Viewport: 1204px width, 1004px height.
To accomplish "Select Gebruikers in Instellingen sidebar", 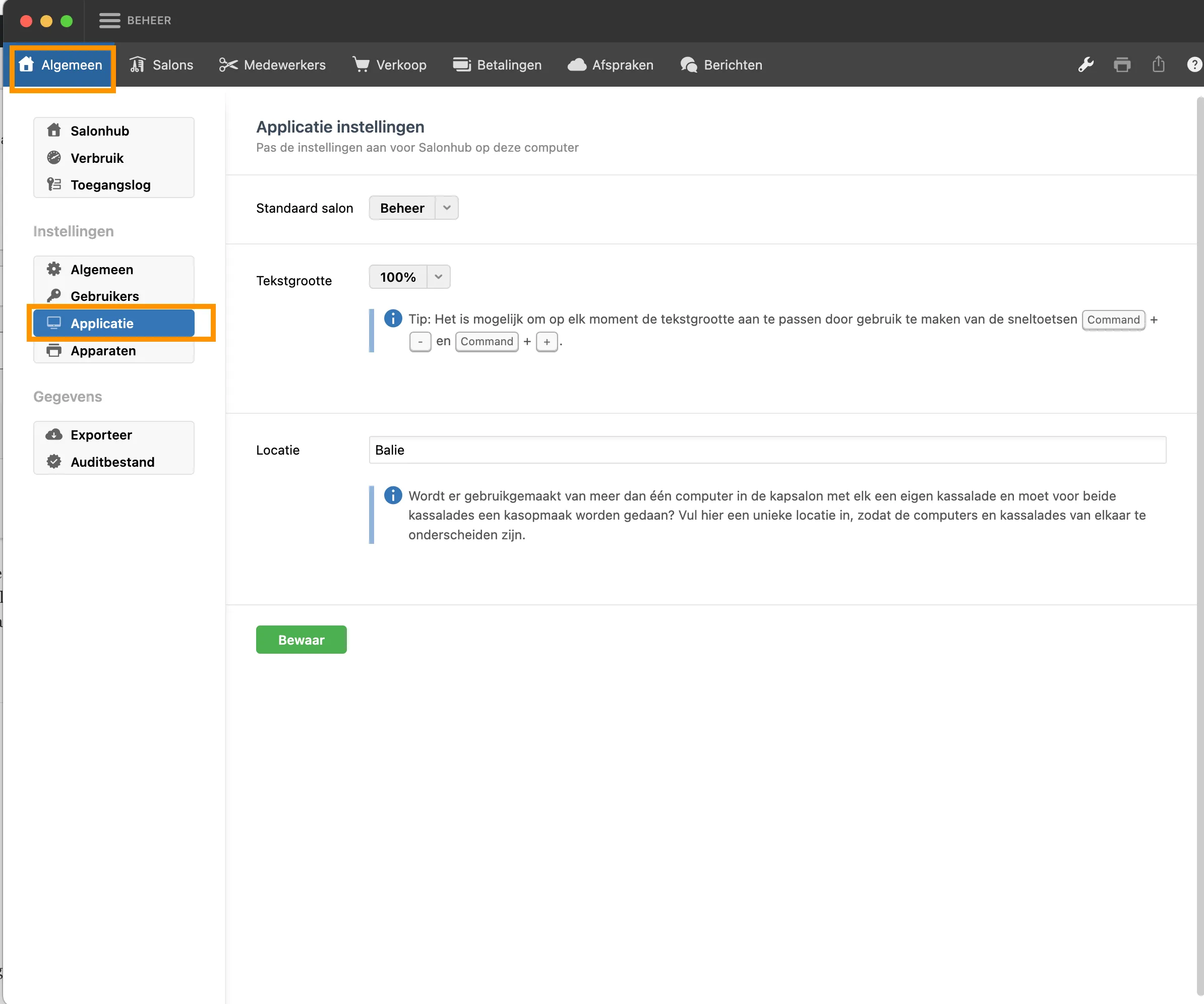I will point(104,296).
